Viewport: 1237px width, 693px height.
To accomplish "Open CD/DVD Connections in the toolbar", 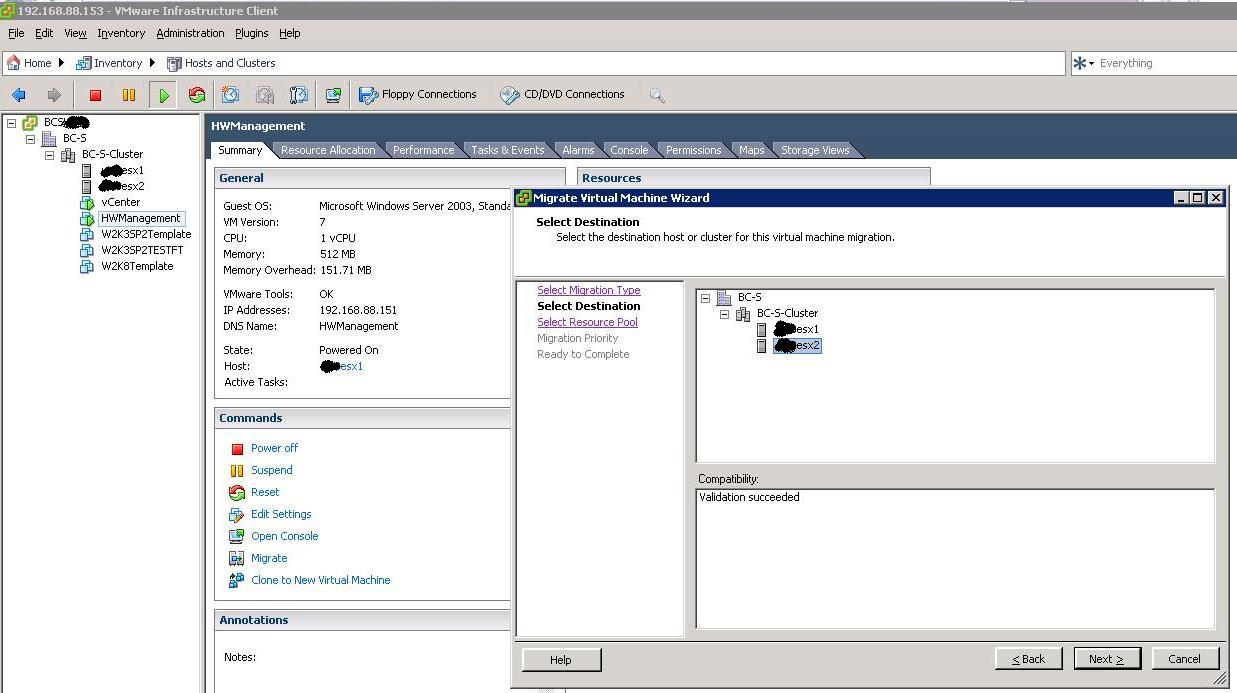I will point(563,95).
